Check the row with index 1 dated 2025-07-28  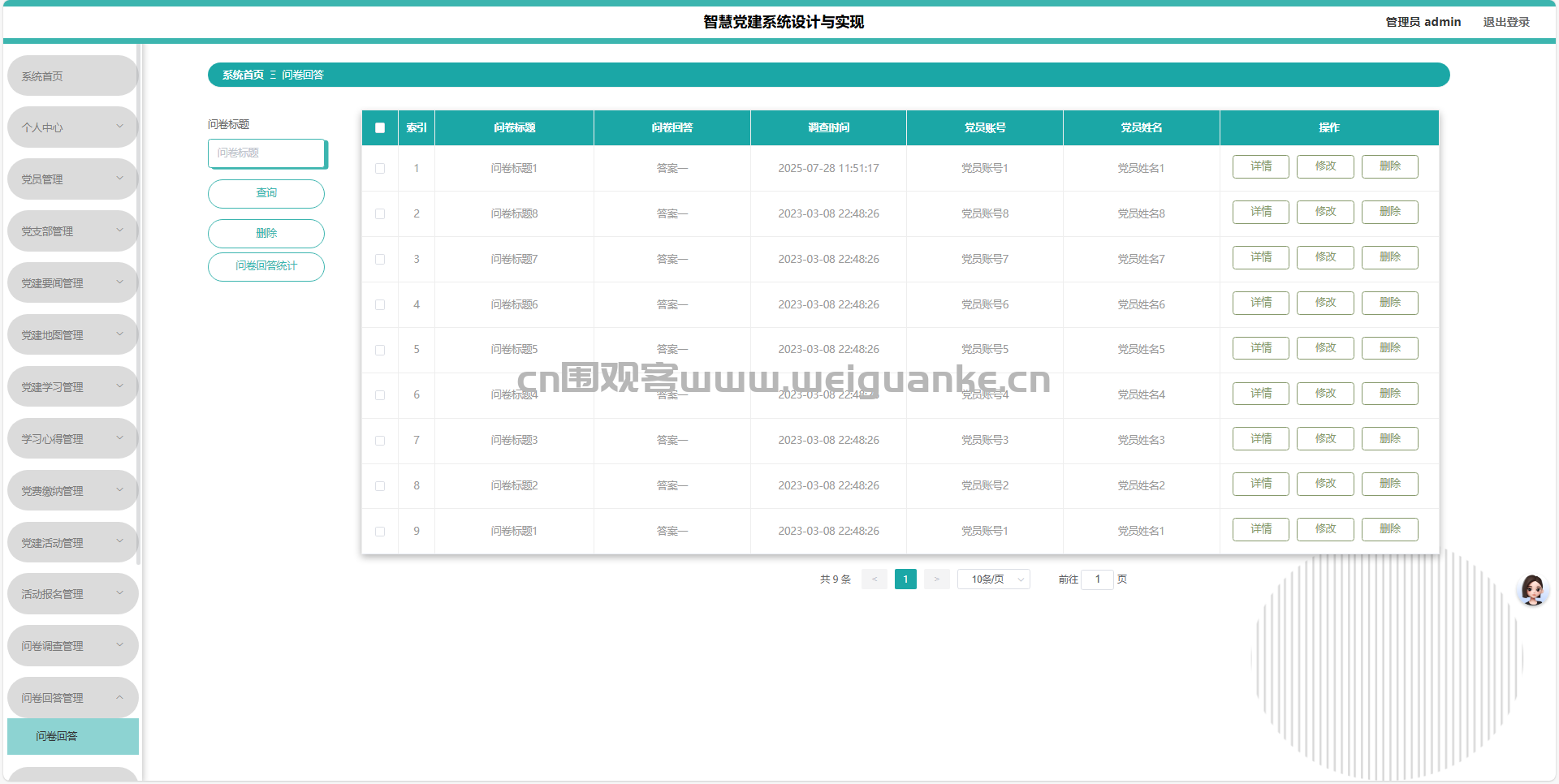pyautogui.click(x=380, y=168)
